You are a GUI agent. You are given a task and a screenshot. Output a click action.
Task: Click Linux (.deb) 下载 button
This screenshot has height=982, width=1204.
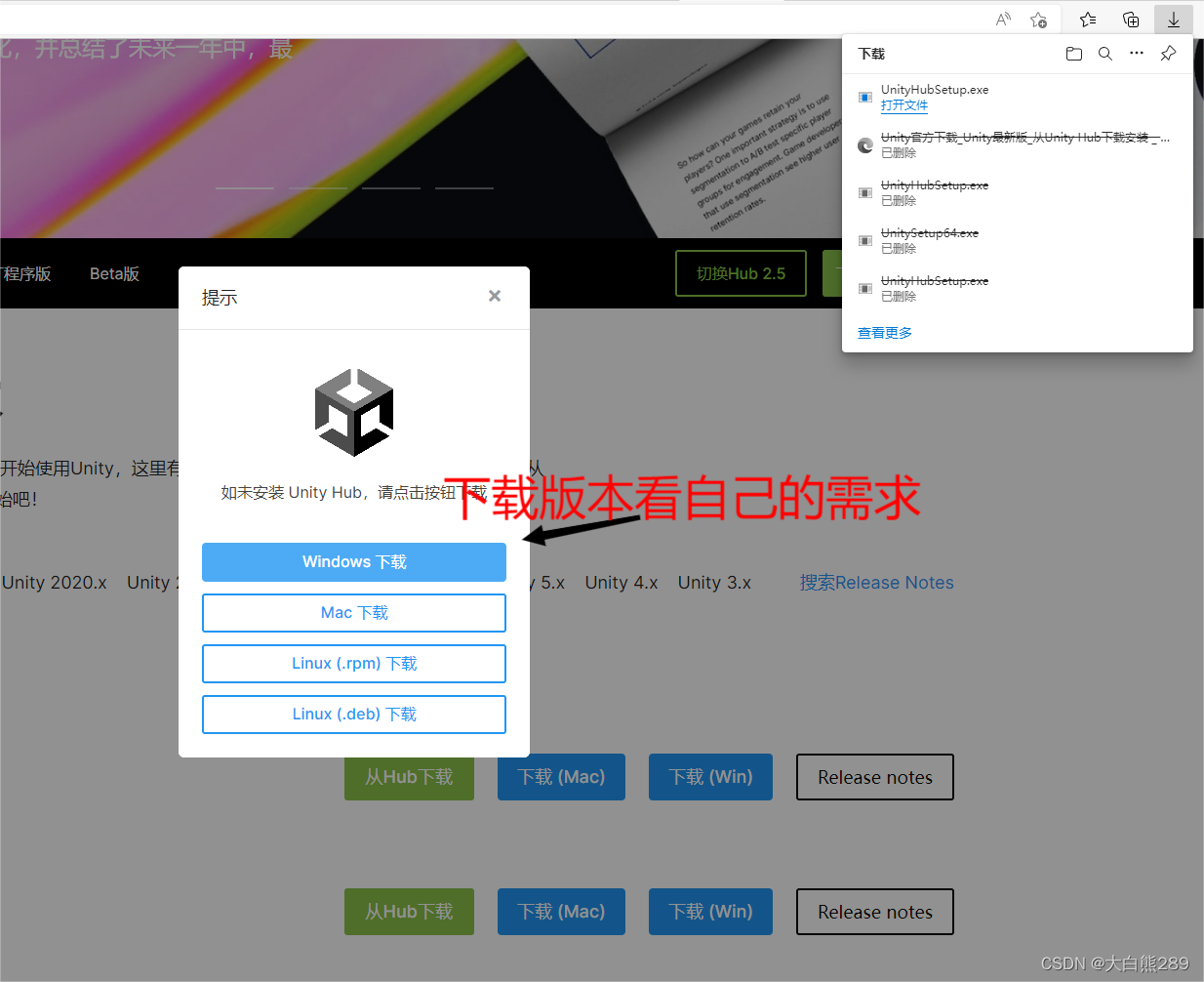coord(354,715)
